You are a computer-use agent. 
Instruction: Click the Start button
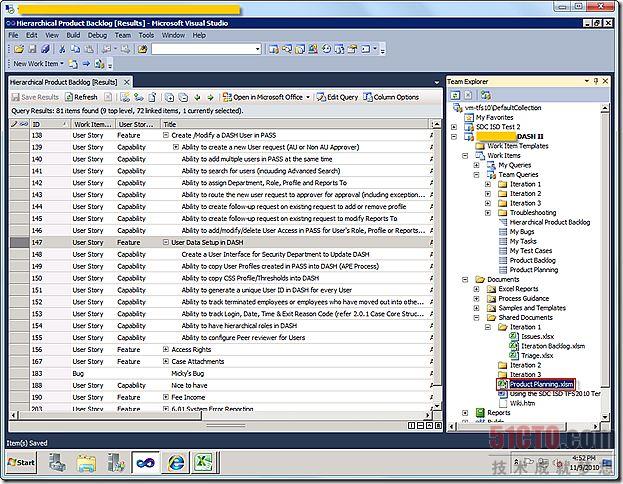point(21,463)
